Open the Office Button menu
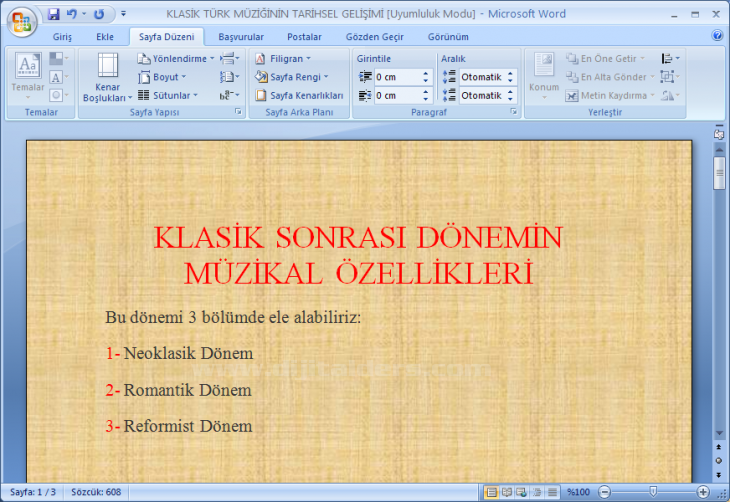 pos(21,21)
